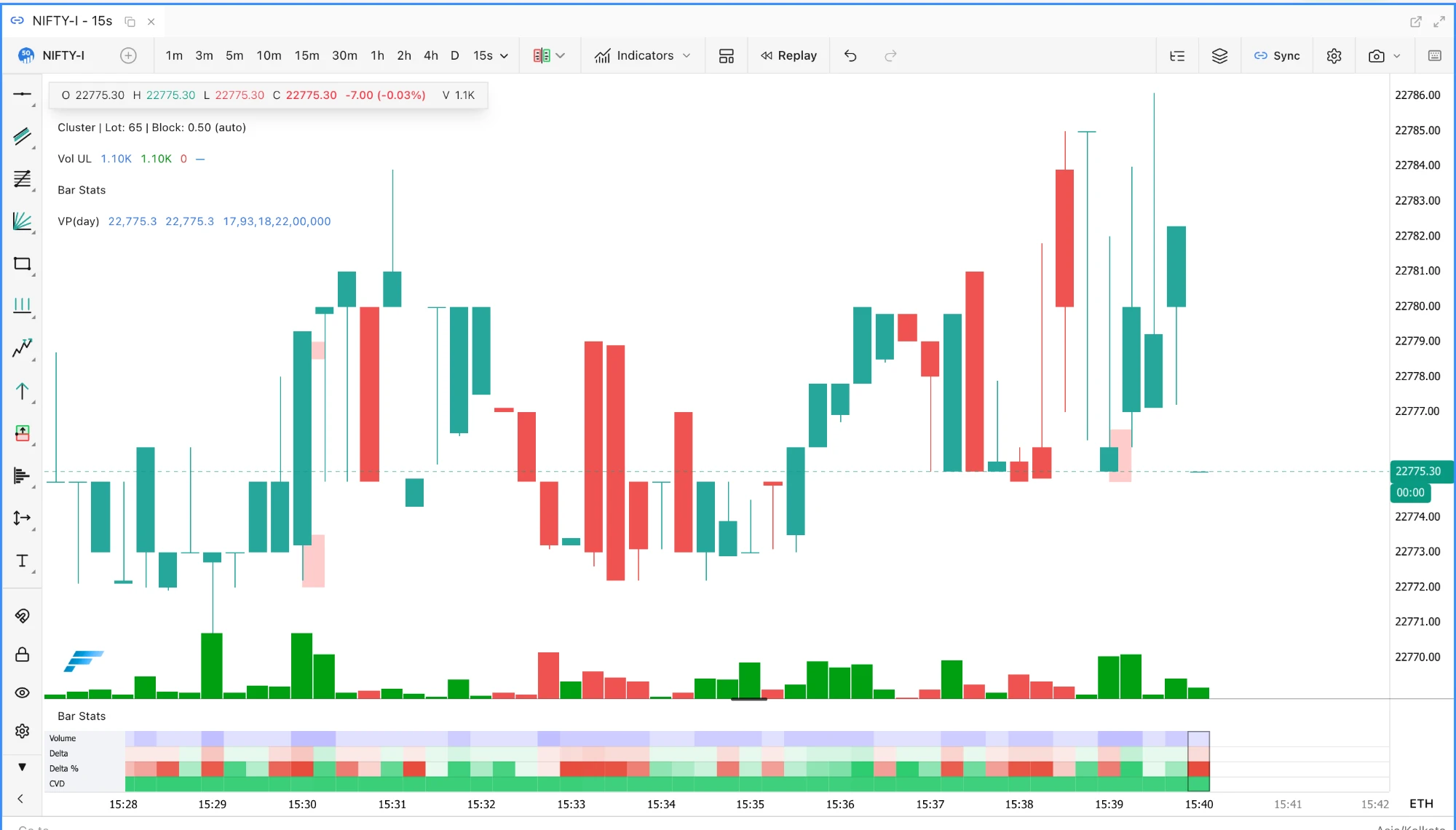Click the current price label 22775.30
1456x830 pixels.
1420,471
